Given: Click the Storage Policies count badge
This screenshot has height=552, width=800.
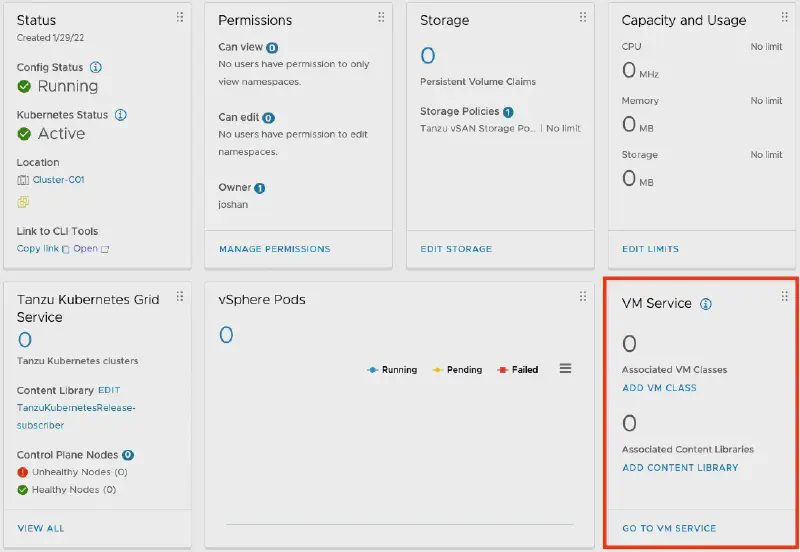Looking at the screenshot, I should (x=508, y=112).
